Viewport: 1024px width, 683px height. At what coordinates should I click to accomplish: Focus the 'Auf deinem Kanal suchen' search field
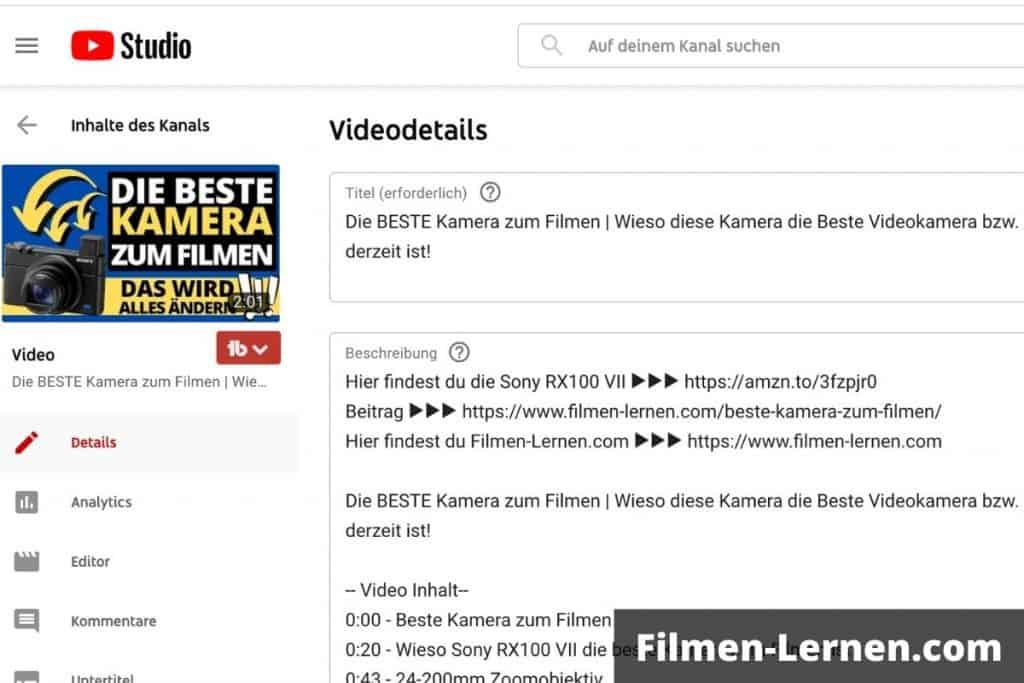pos(771,46)
